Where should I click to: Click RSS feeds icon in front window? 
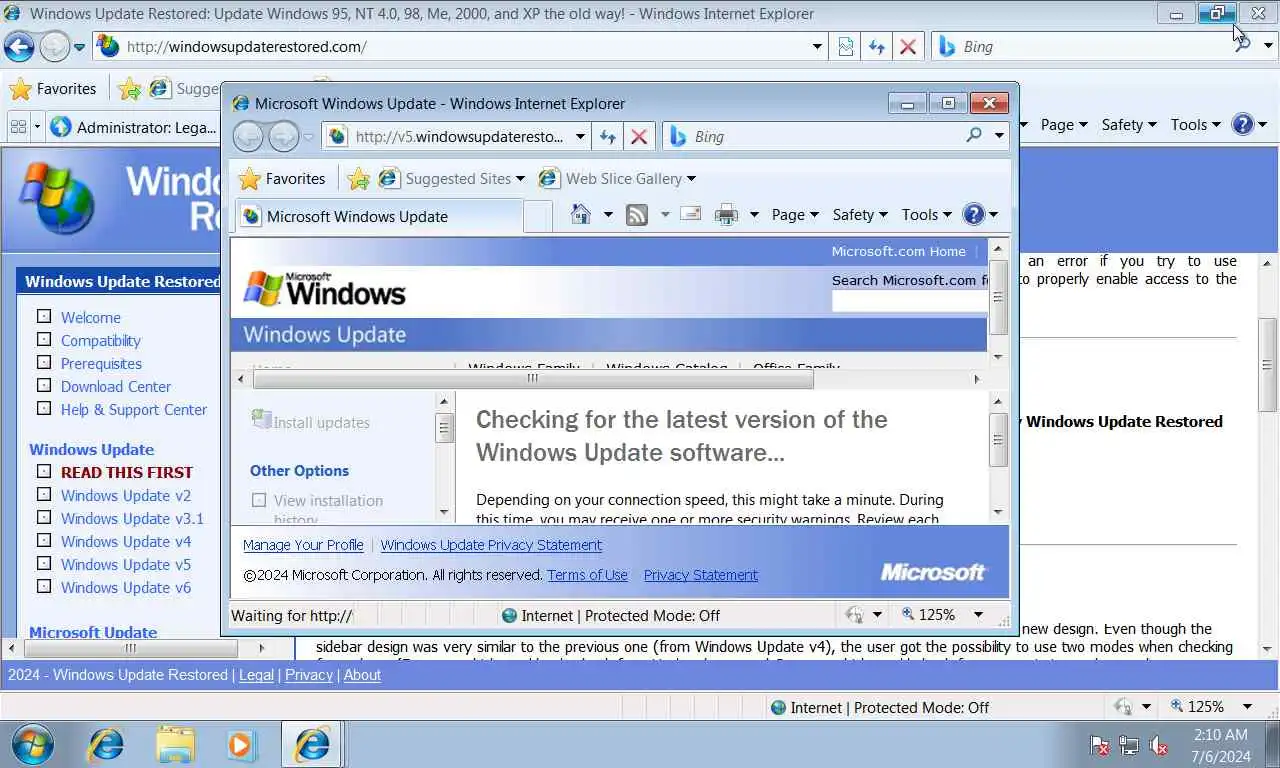637,214
